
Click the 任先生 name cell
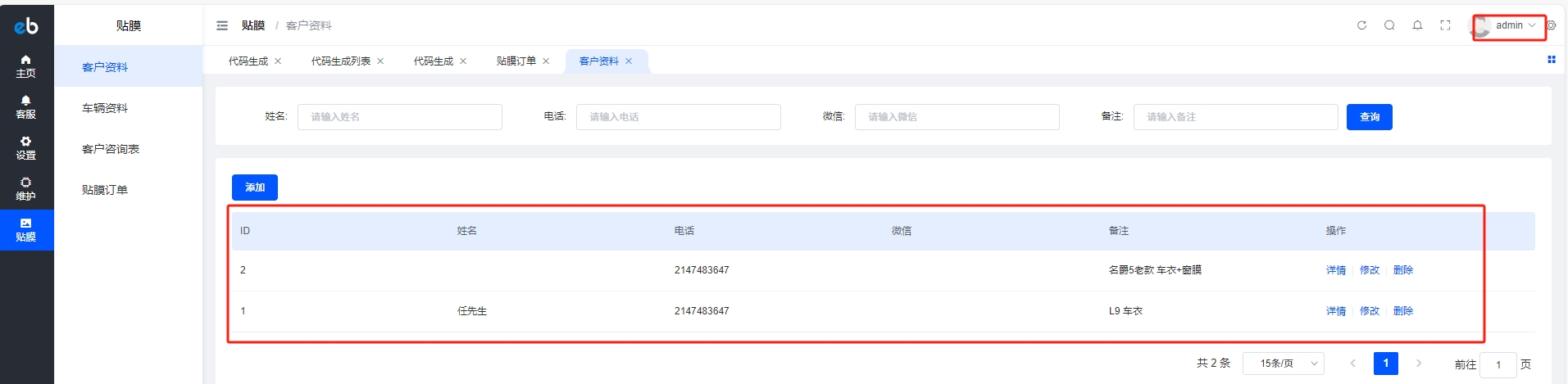point(472,311)
